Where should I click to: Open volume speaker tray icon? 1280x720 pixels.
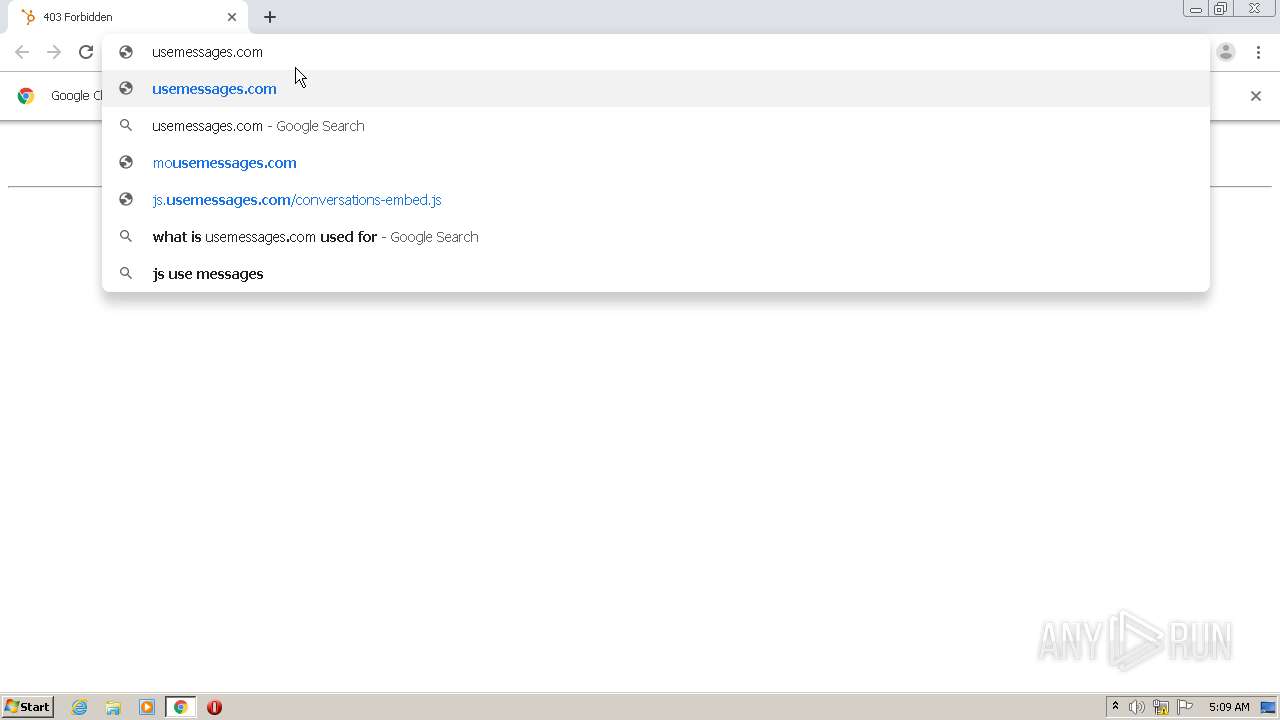[1137, 707]
